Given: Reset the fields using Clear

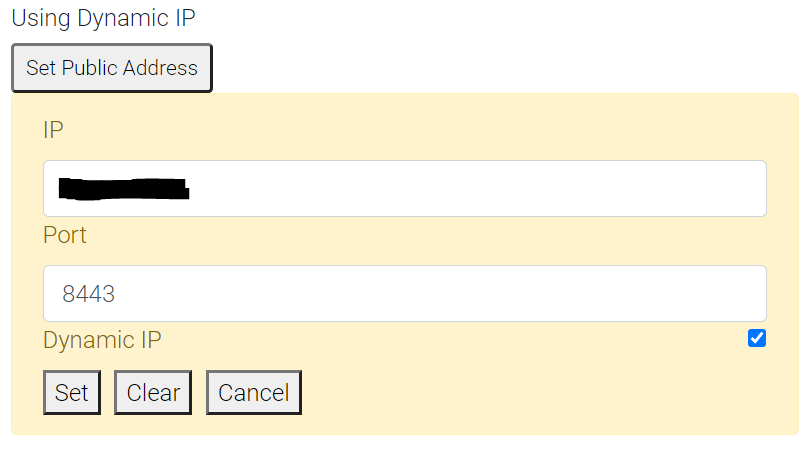Looking at the screenshot, I should click(x=153, y=392).
